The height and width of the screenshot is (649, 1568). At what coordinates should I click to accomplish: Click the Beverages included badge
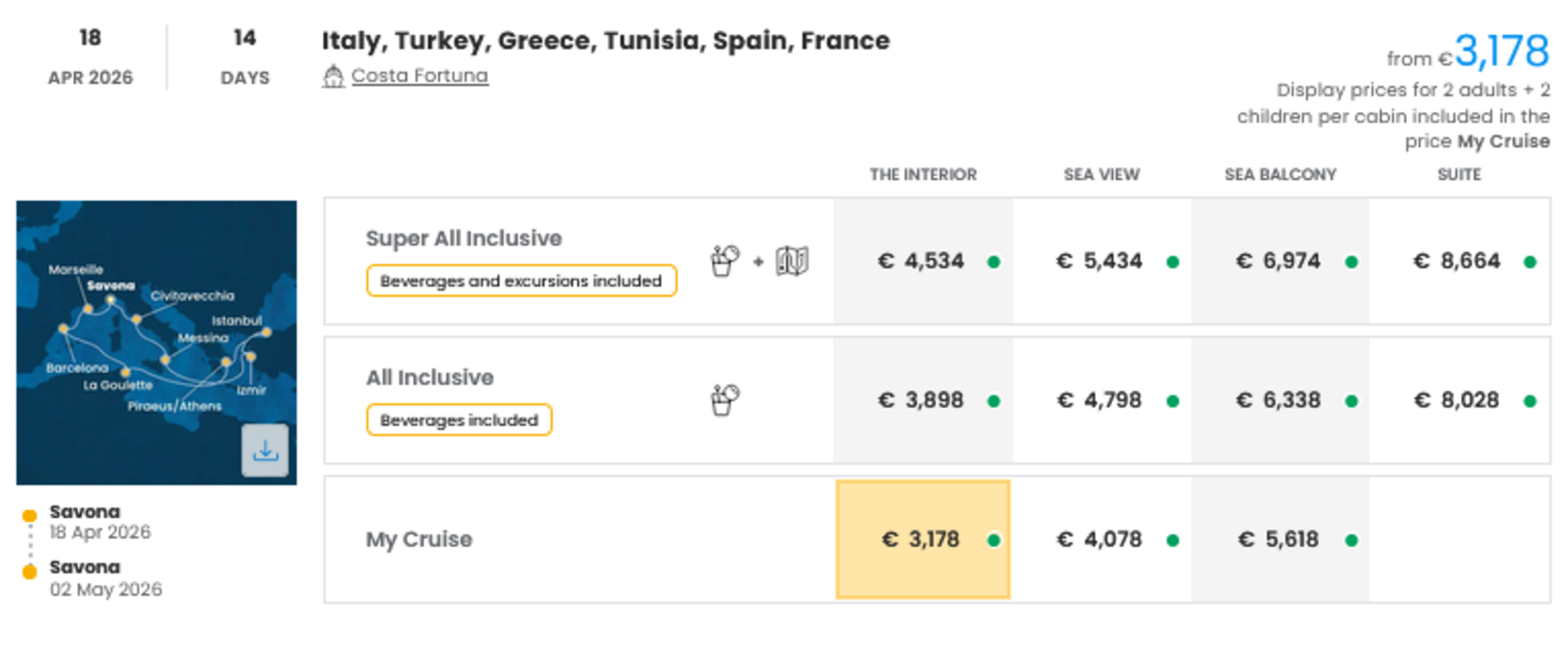tap(459, 420)
